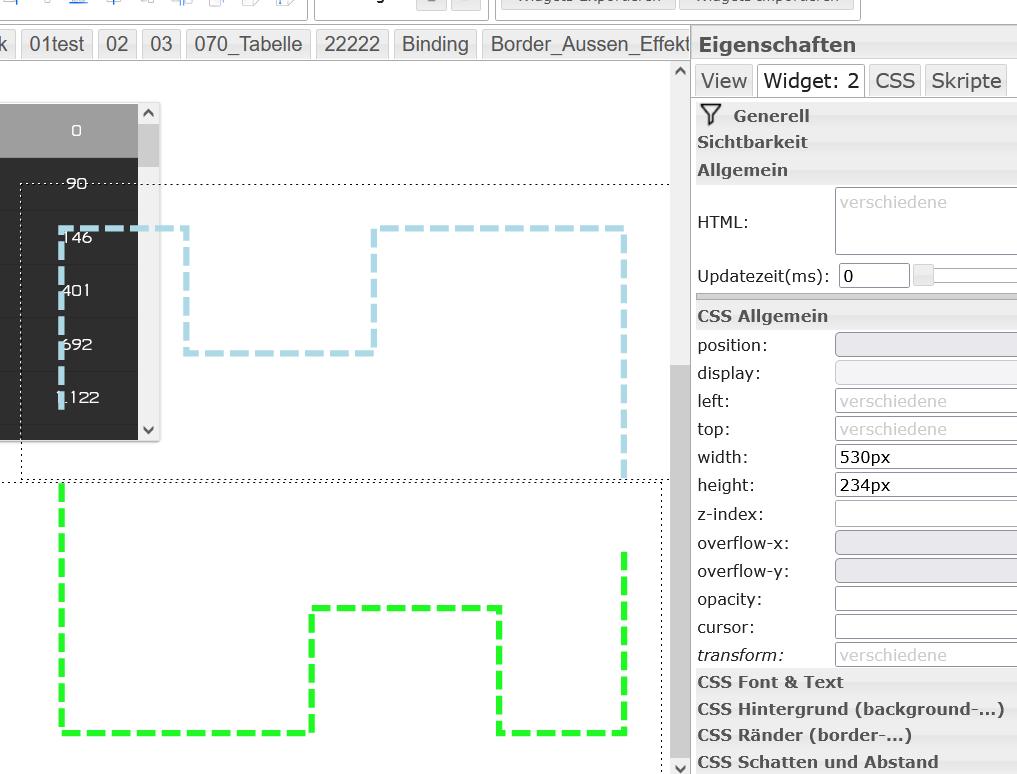Click the Updatezeit slider handle
This screenshot has height=774, width=1017.
[x=923, y=276]
